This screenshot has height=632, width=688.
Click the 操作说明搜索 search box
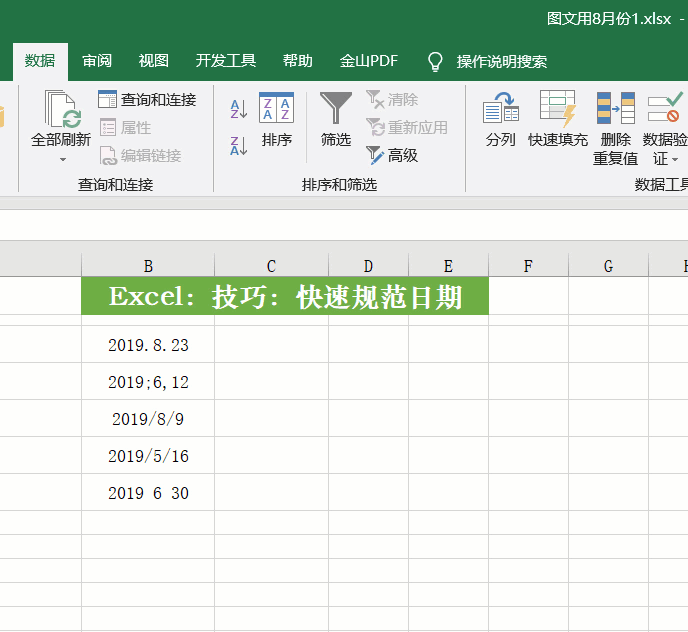coord(502,61)
